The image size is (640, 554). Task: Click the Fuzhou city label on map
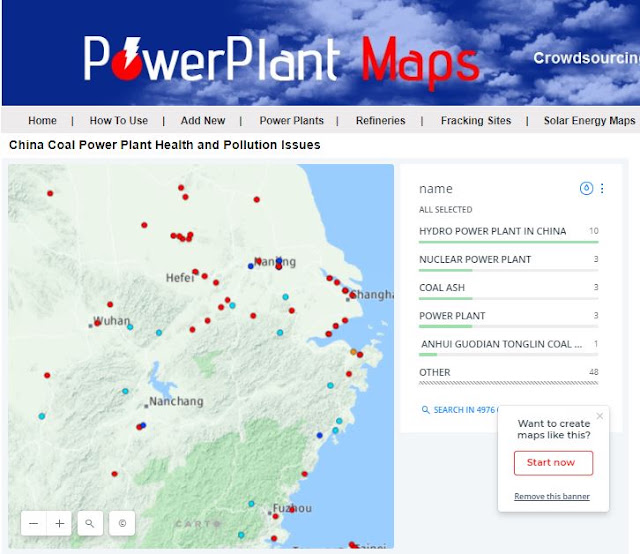[292, 509]
